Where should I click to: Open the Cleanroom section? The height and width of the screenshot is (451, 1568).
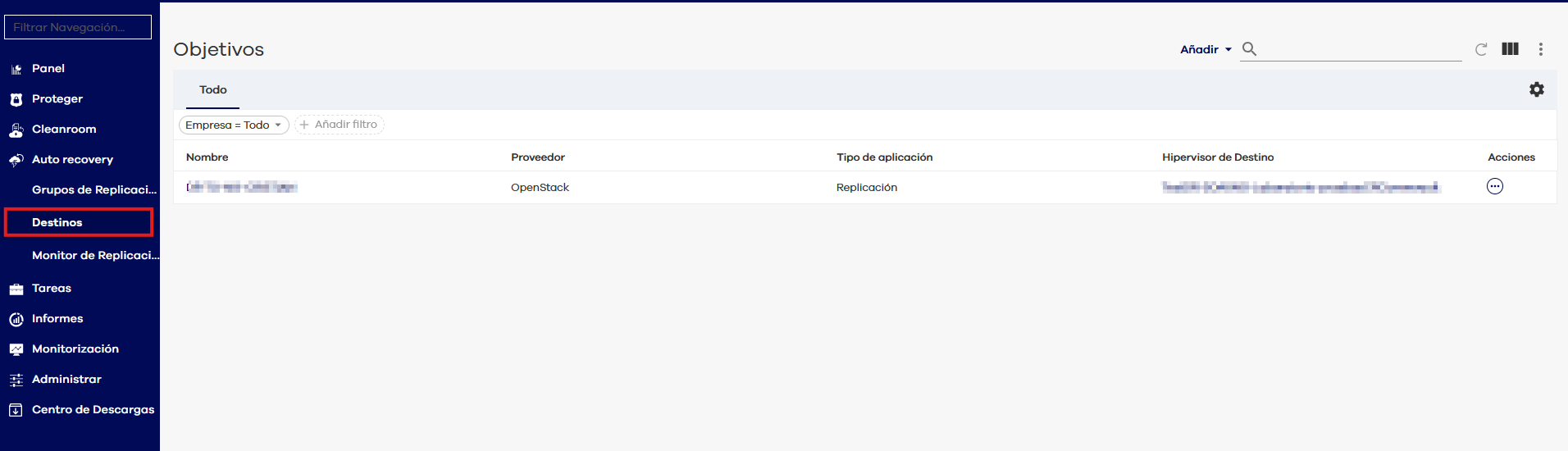(63, 130)
